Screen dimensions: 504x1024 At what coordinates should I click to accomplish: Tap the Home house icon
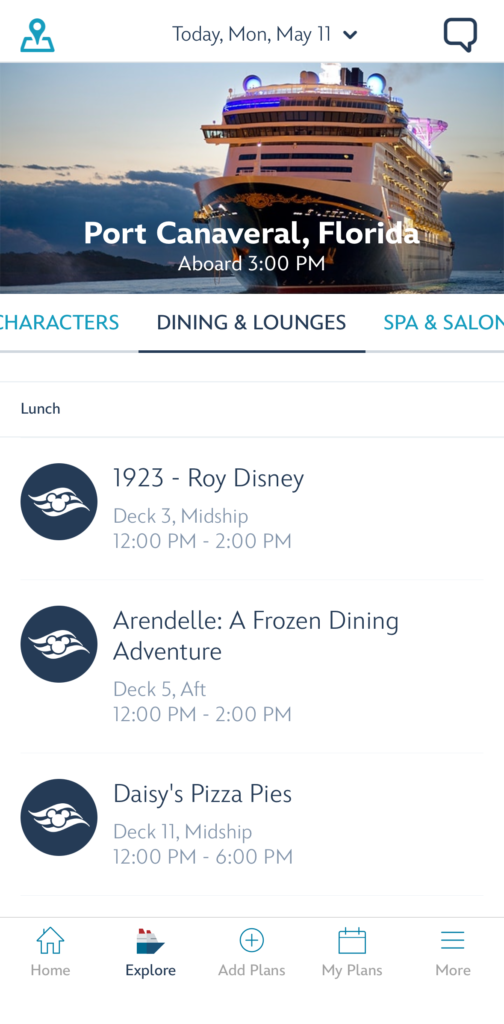[50, 941]
